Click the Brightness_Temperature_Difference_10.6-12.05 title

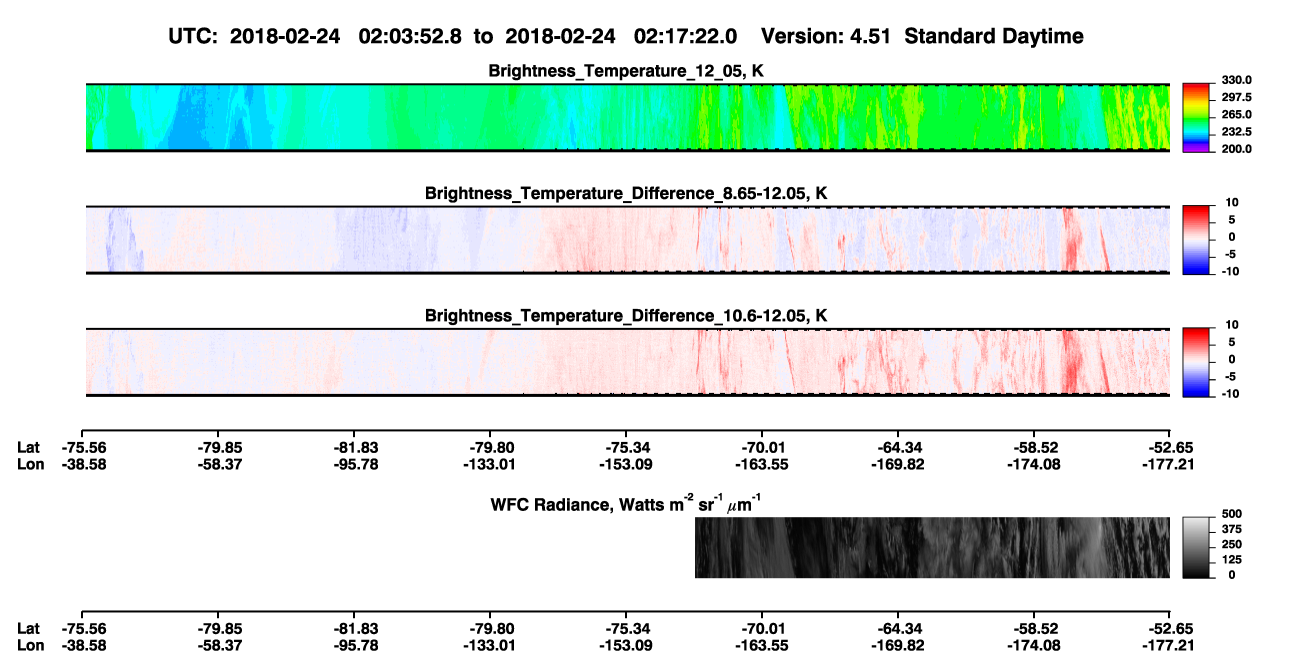coord(627,316)
